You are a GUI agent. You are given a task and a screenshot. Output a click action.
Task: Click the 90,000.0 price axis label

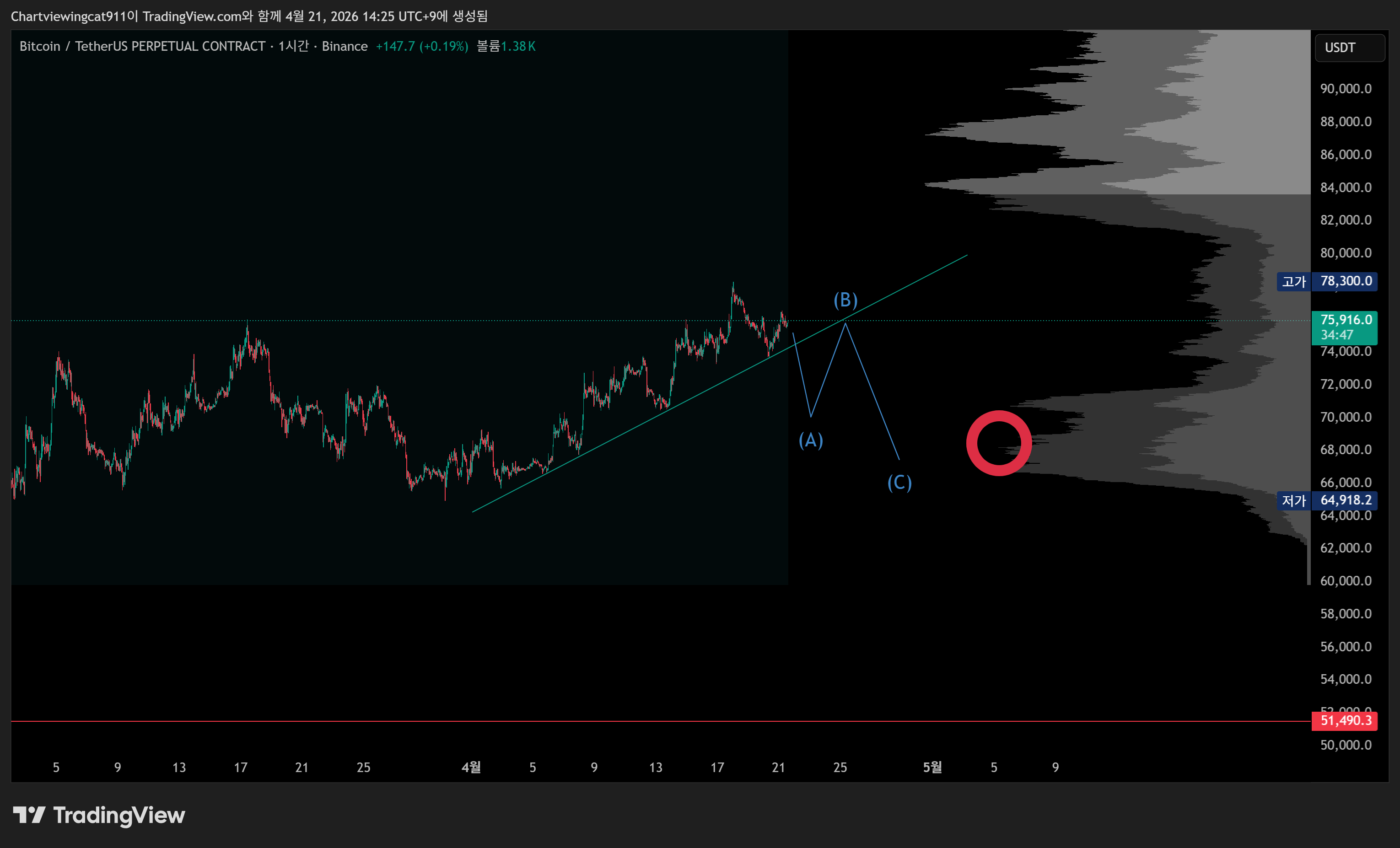coord(1345,89)
